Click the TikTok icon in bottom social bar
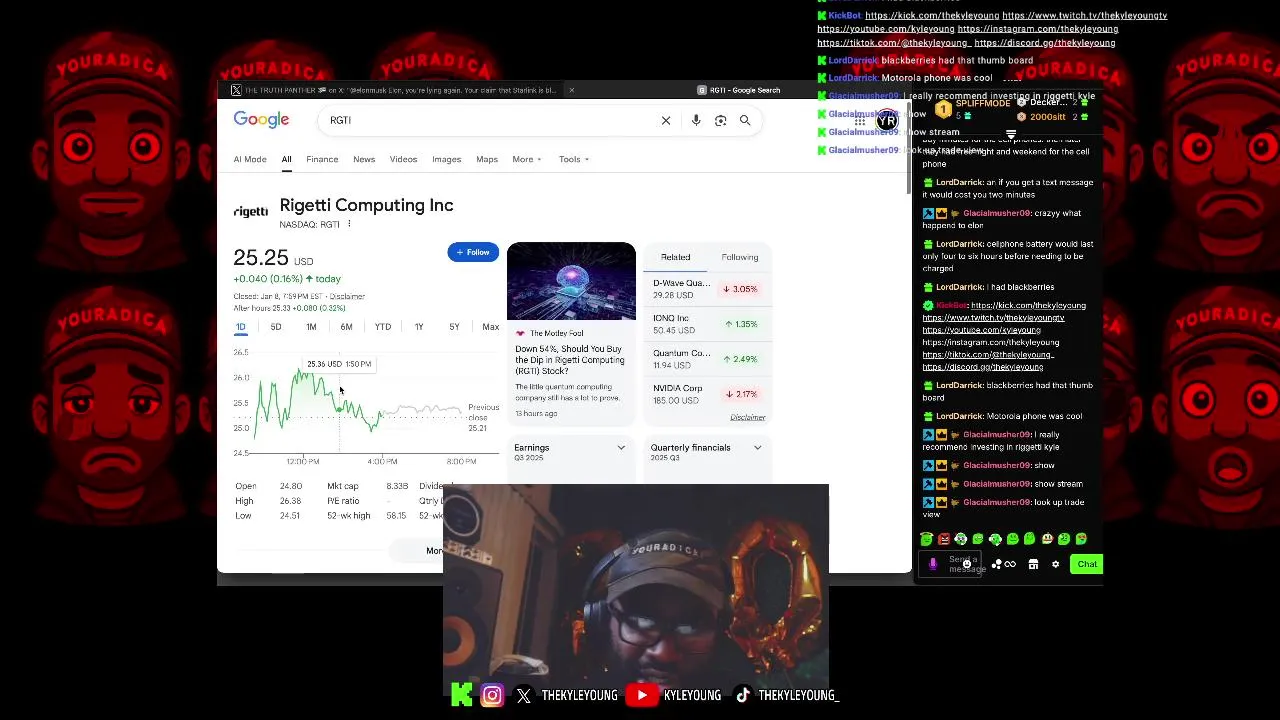This screenshot has height=720, width=1280. click(743, 695)
